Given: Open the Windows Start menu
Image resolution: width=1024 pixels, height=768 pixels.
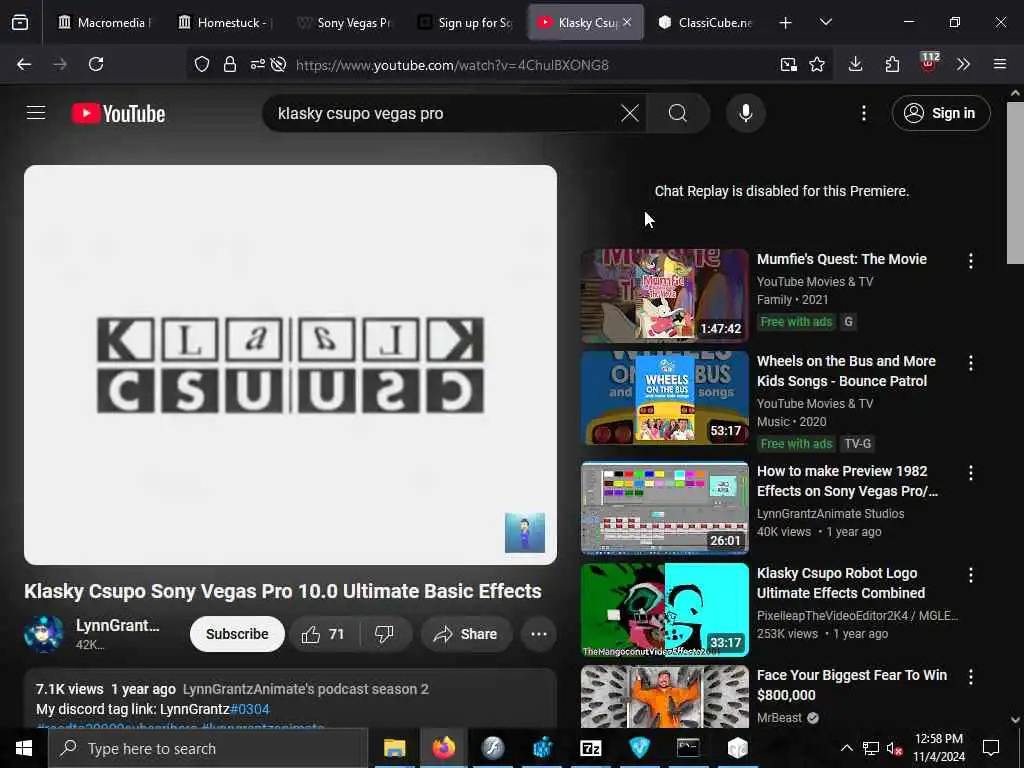Looking at the screenshot, I should [24, 748].
